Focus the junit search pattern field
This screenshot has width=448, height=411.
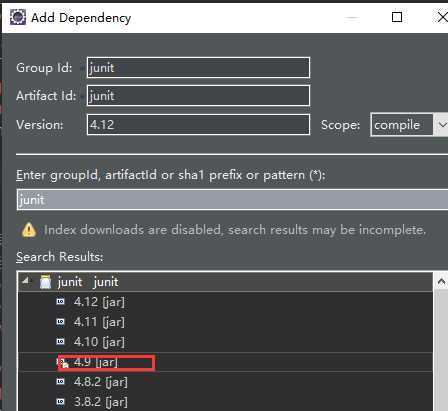coord(232,200)
